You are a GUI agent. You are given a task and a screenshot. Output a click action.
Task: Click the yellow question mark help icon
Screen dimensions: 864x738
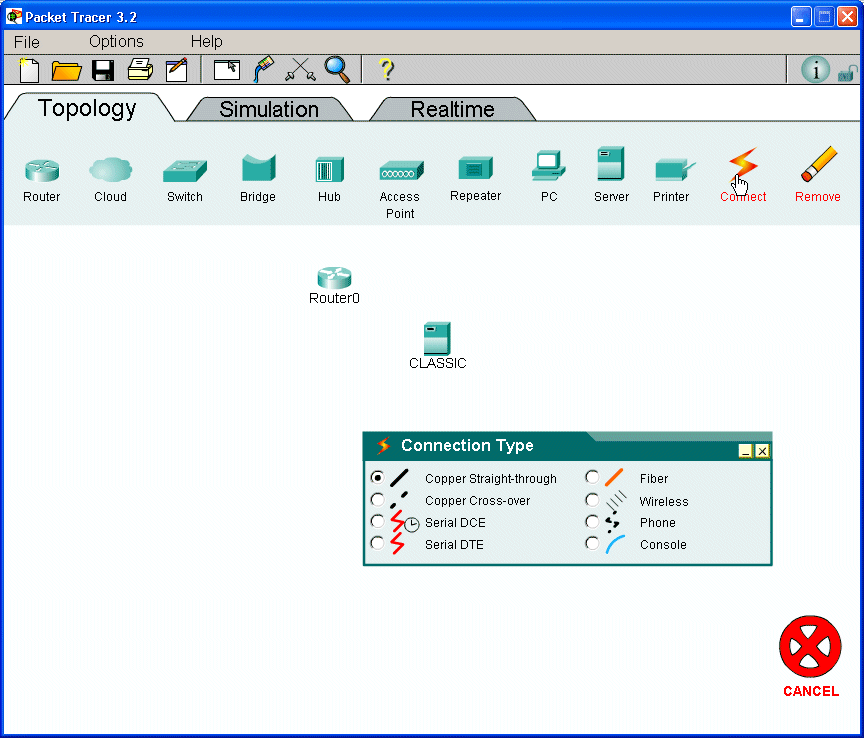pos(387,70)
